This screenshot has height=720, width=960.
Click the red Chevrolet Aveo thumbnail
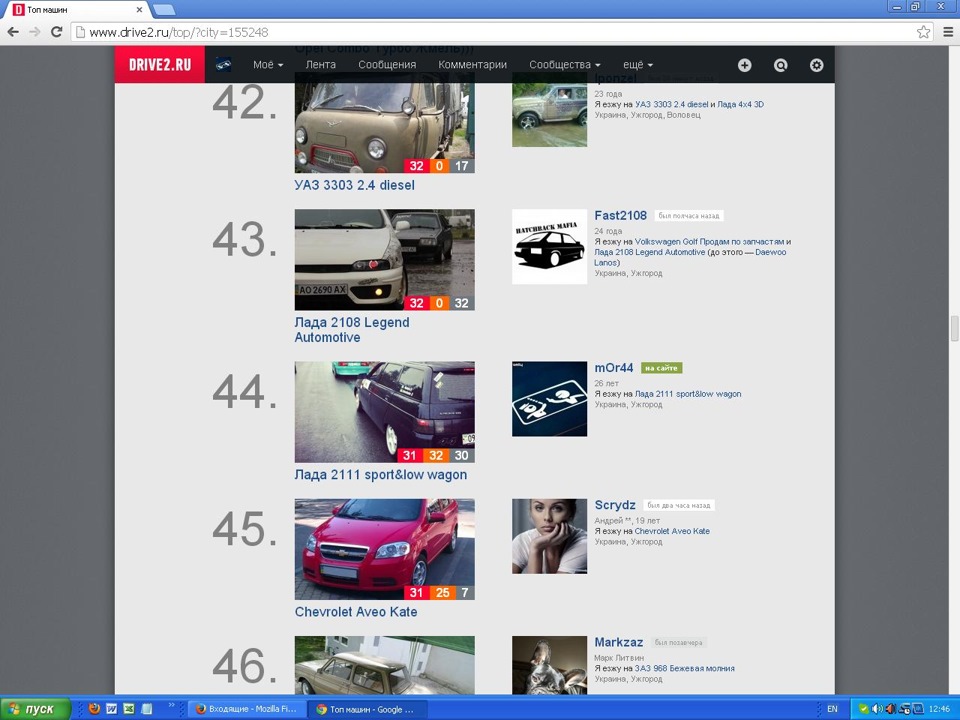tap(384, 549)
